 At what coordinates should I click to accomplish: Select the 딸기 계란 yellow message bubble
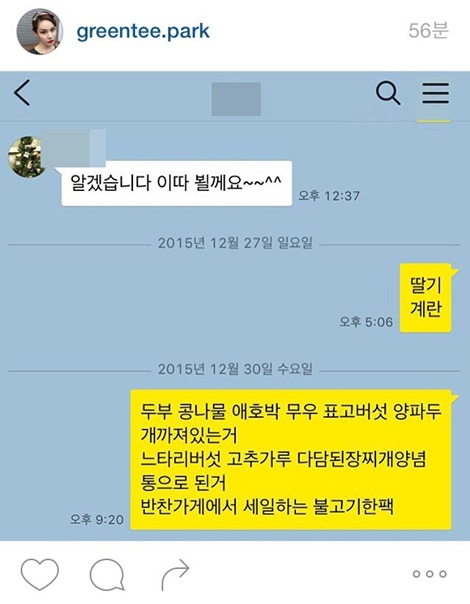[426, 298]
